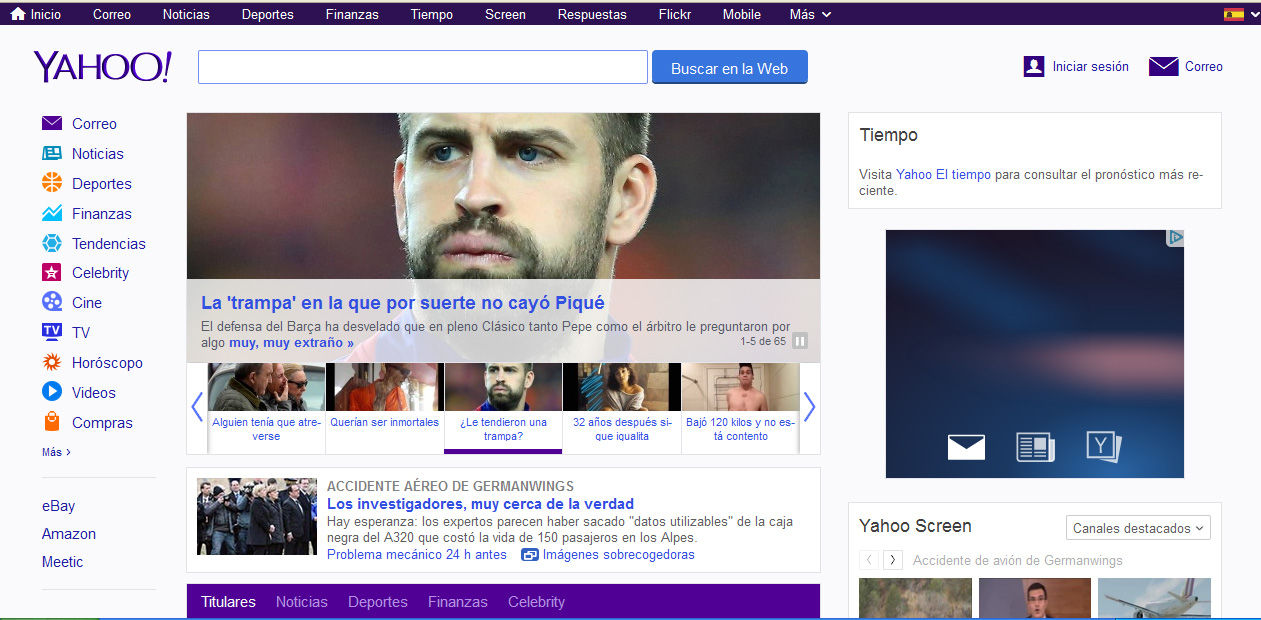
Task: Open Tiempo in the top navigation bar
Action: tap(432, 14)
